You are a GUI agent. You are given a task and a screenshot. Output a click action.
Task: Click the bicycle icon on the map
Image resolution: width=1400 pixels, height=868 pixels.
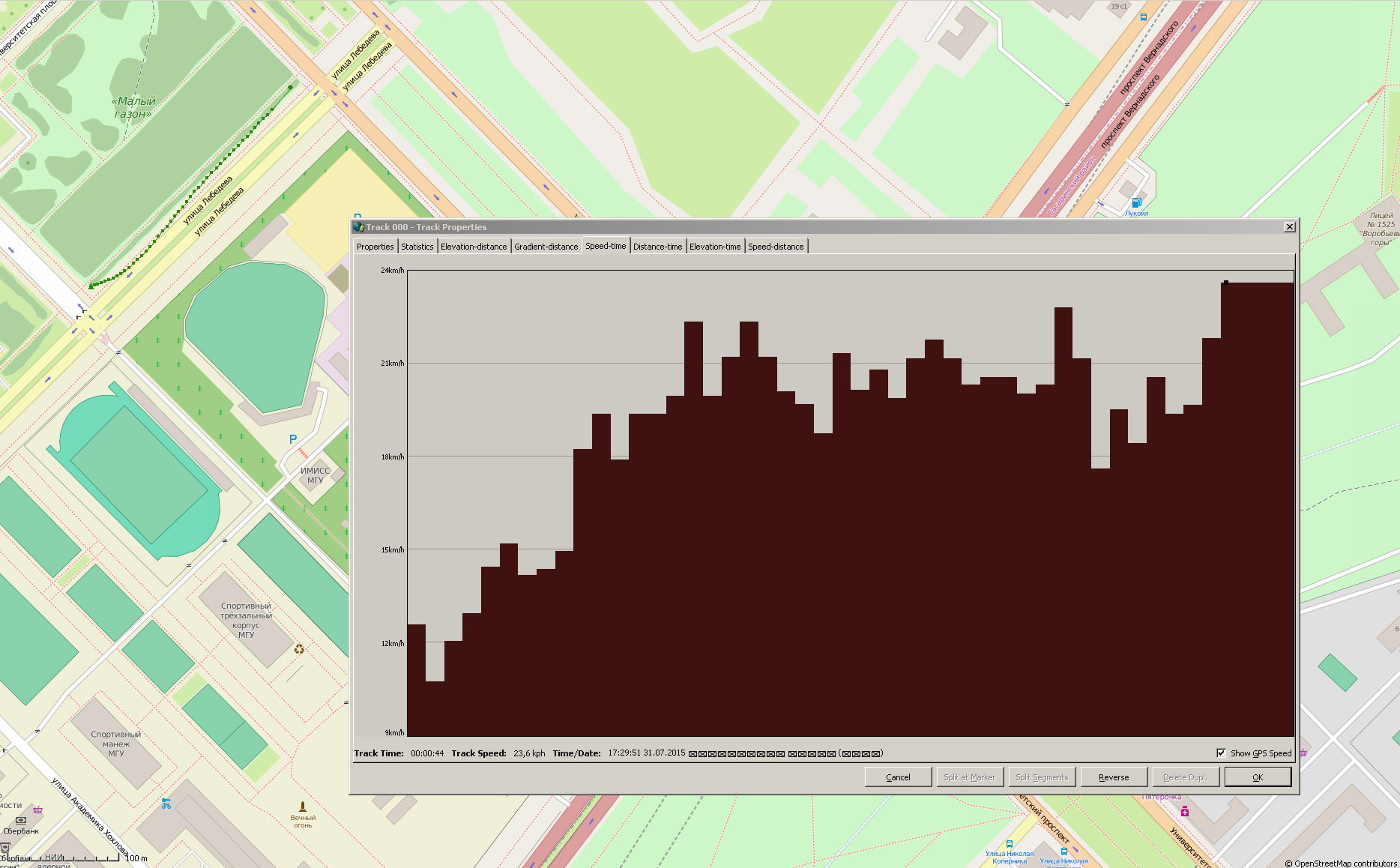coord(166,804)
